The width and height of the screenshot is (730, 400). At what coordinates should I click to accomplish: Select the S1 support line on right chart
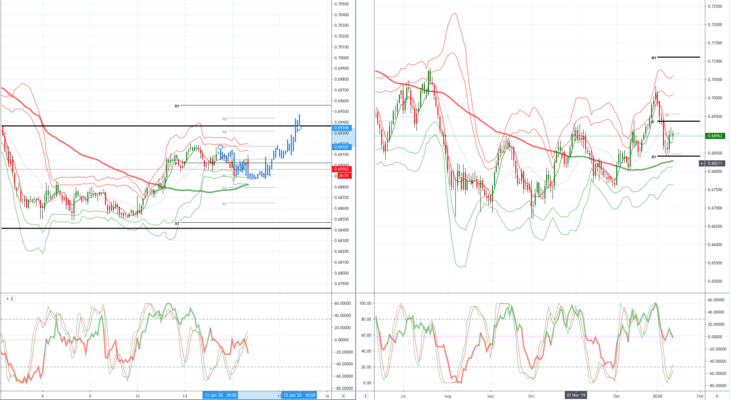coord(678,156)
